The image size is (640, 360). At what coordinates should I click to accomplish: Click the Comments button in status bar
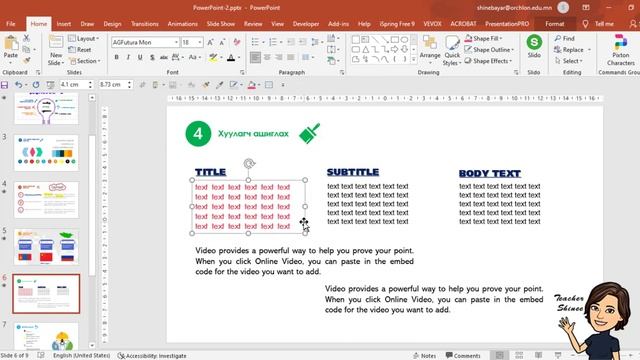tap(463, 356)
